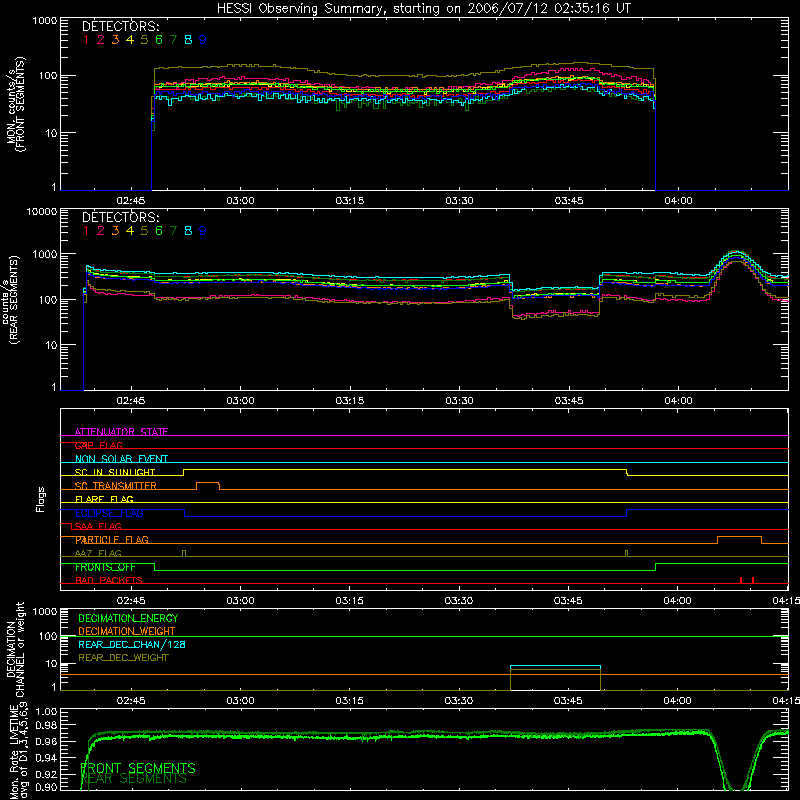Select blue detector 9 in front segments legend
800x800 pixels.
click(x=203, y=40)
